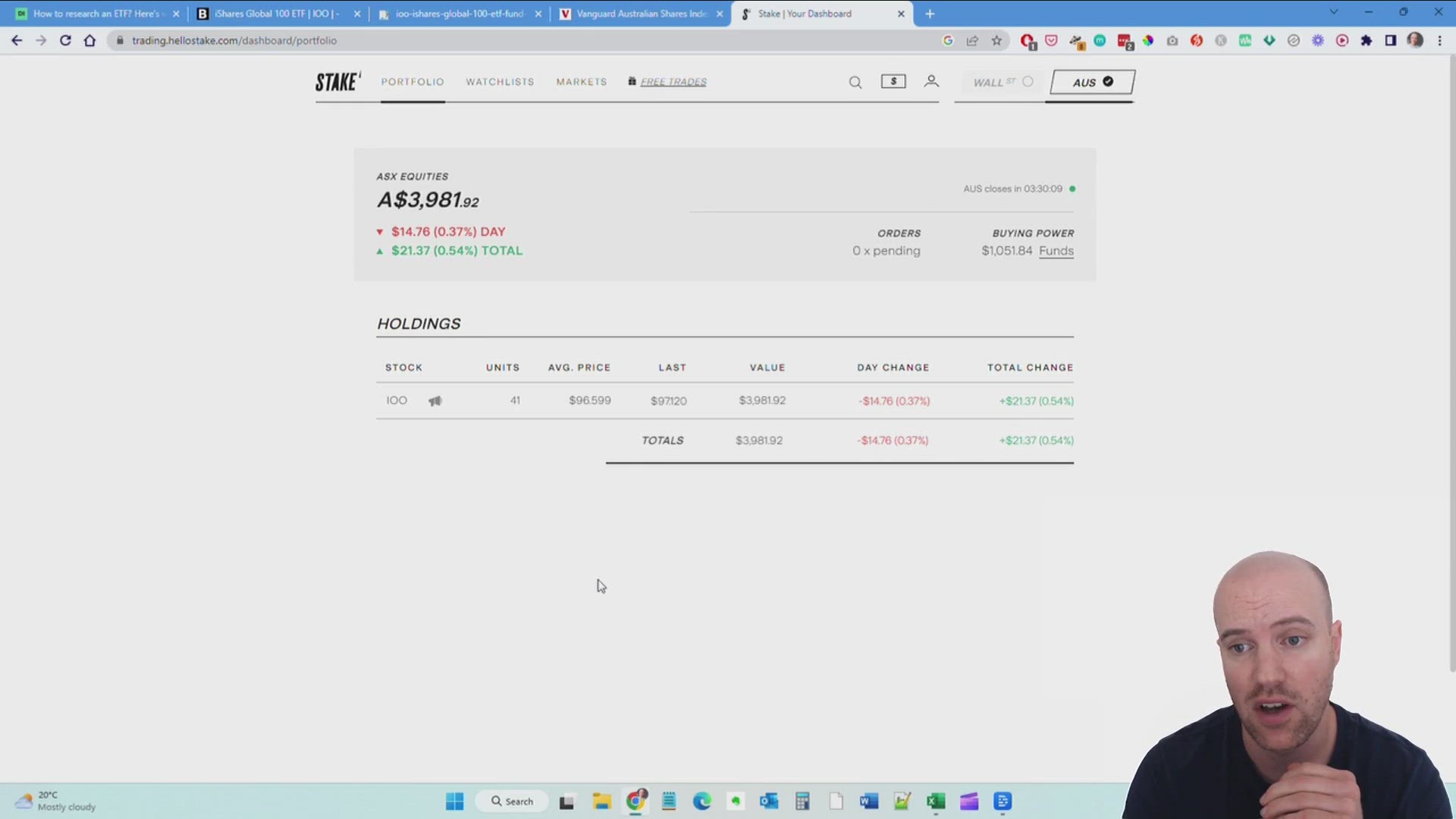The width and height of the screenshot is (1456, 819).
Task: Reload the page
Action: point(65,41)
